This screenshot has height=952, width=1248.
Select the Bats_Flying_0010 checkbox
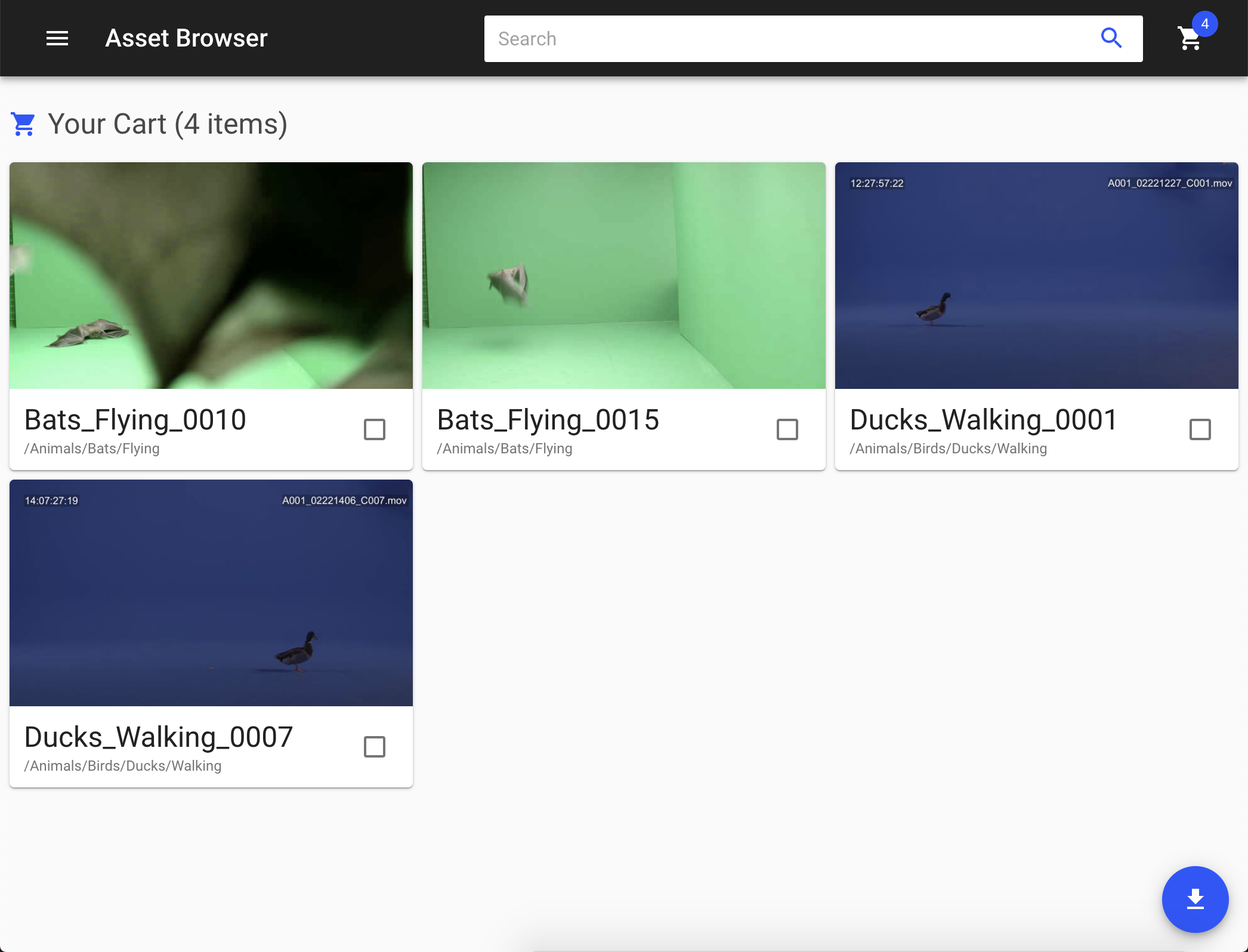point(374,429)
